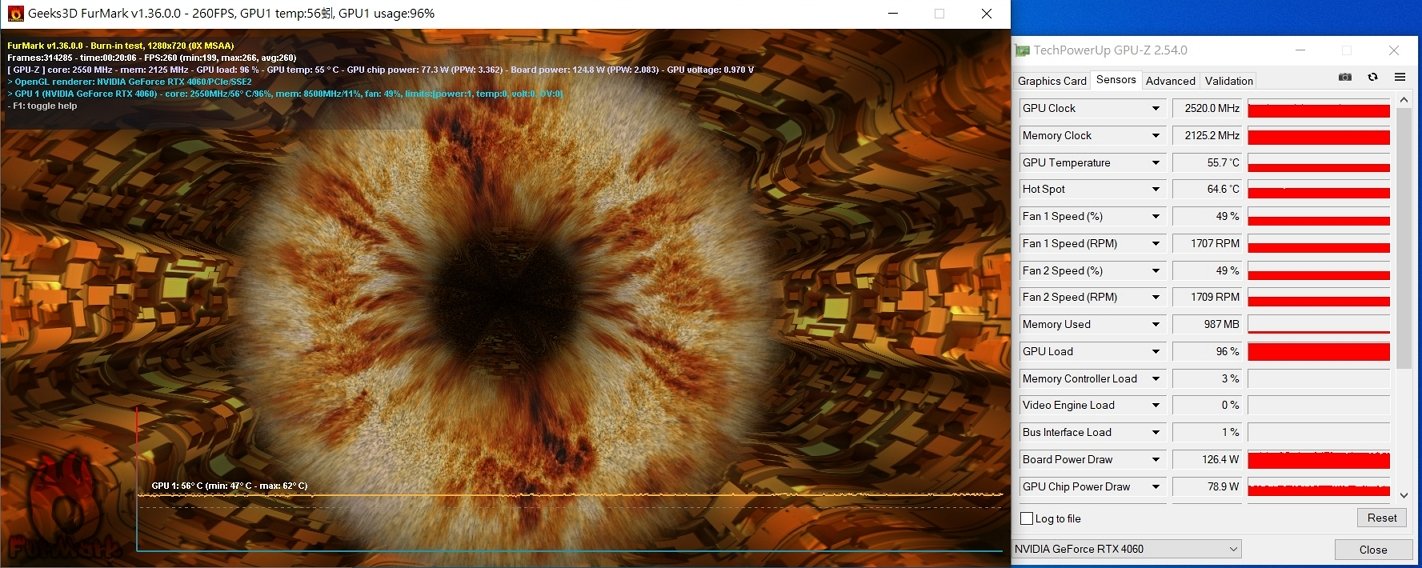The width and height of the screenshot is (1422, 568).
Task: Minimize the FurMark window
Action: tap(892, 14)
